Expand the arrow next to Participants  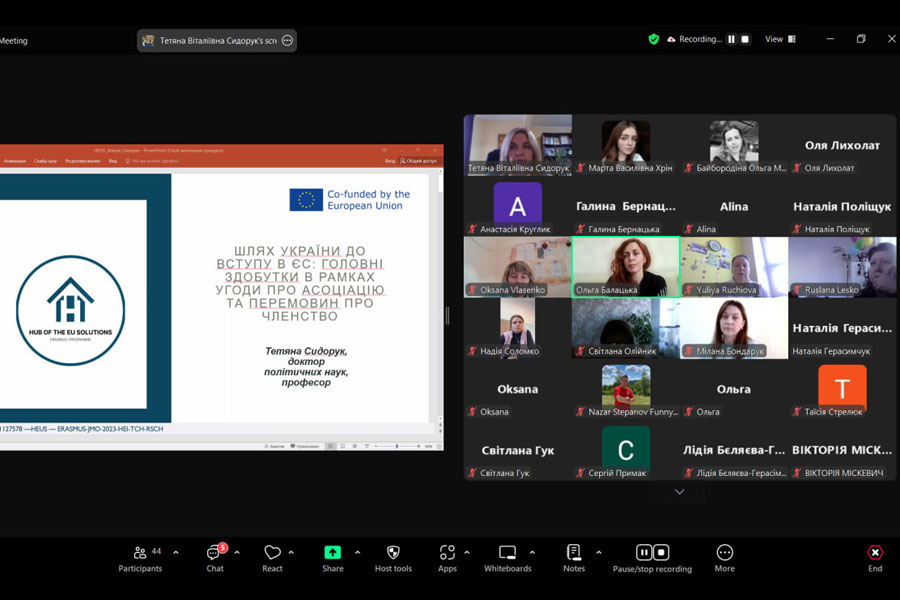(176, 552)
